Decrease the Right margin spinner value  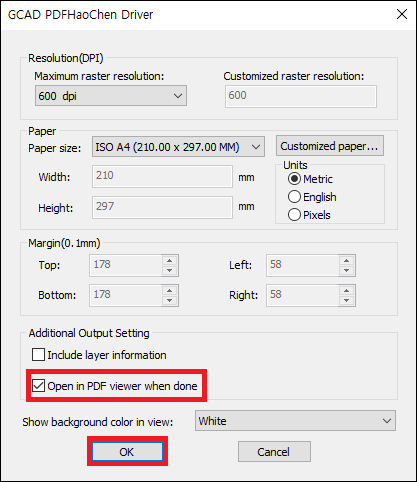pos(347,300)
